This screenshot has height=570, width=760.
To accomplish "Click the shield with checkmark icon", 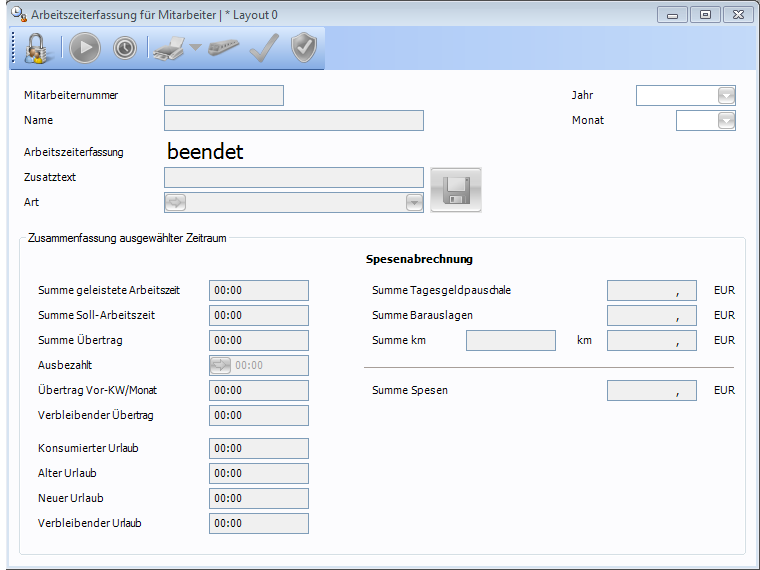I will click(x=304, y=48).
